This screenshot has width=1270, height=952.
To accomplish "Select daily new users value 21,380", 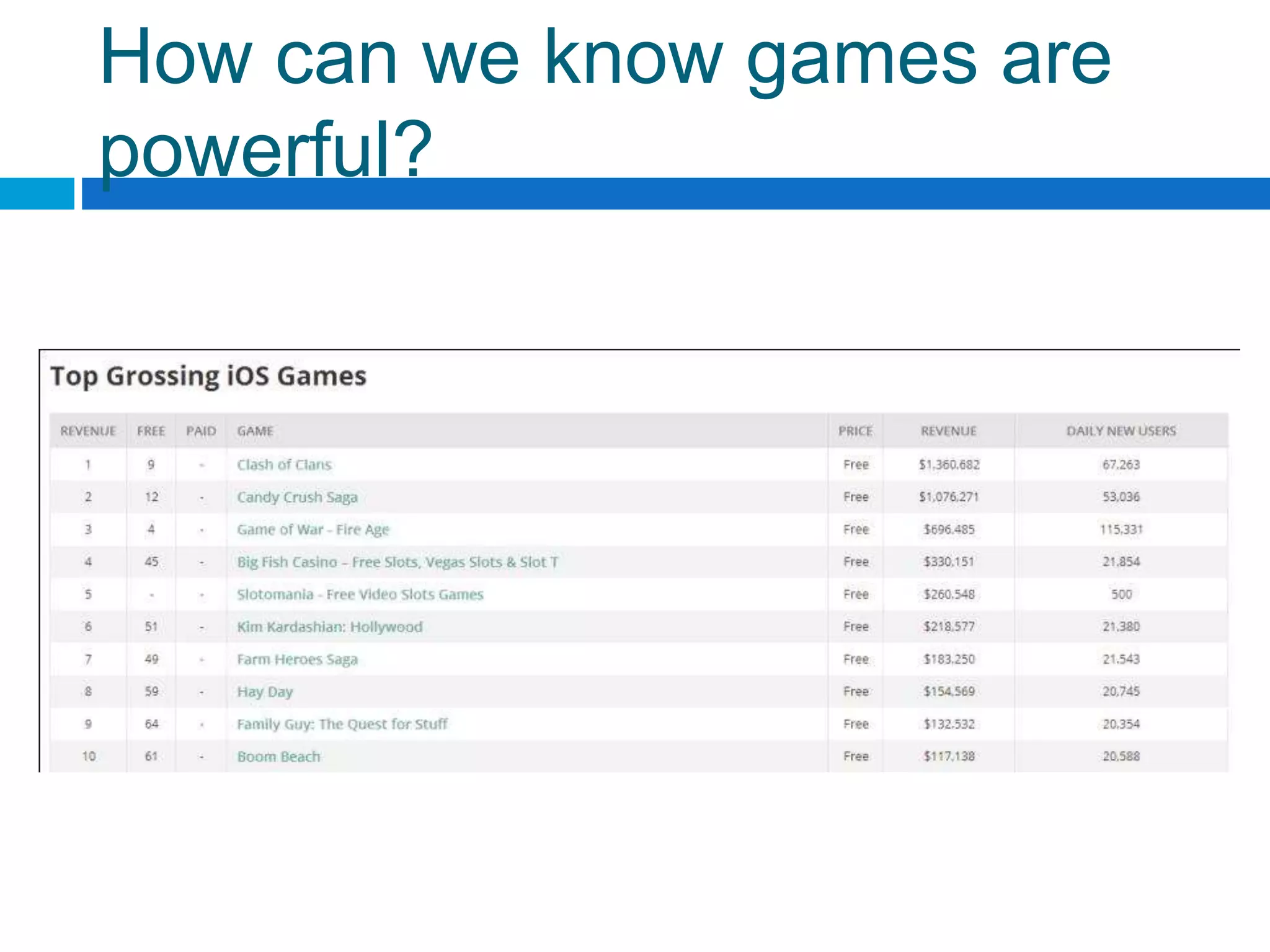I will 1121,627.
